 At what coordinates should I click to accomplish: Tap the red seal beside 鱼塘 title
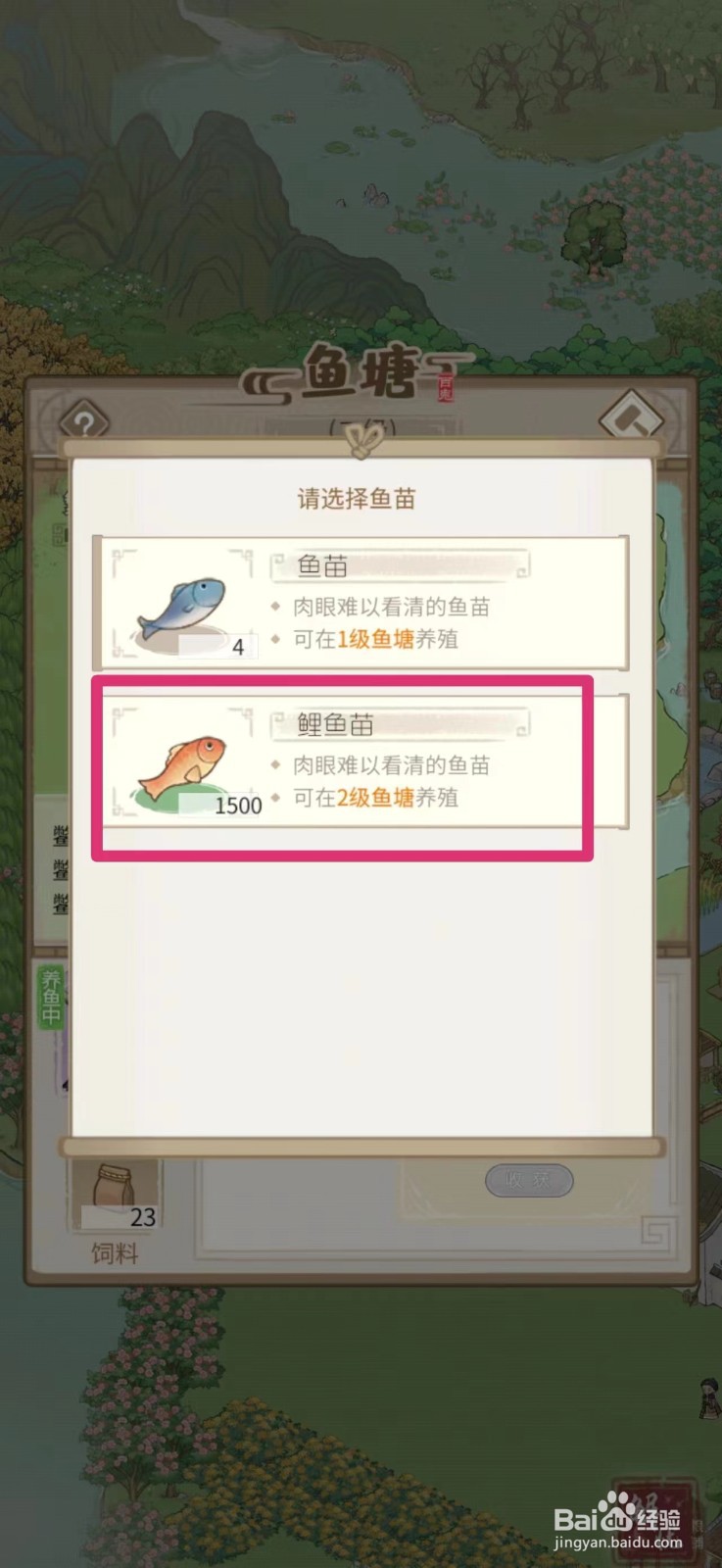coord(447,390)
